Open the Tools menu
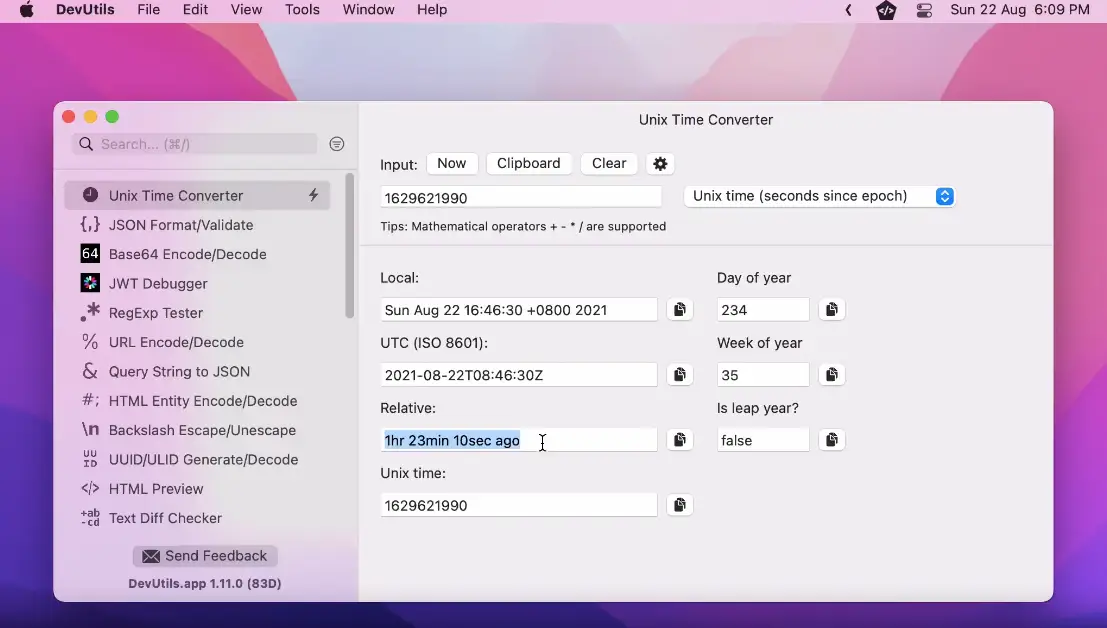The height and width of the screenshot is (628, 1107). coord(302,10)
